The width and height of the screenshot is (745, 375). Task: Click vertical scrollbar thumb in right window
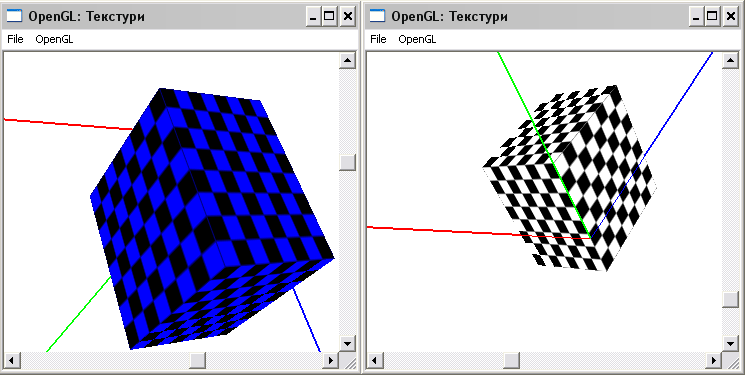[730, 299]
